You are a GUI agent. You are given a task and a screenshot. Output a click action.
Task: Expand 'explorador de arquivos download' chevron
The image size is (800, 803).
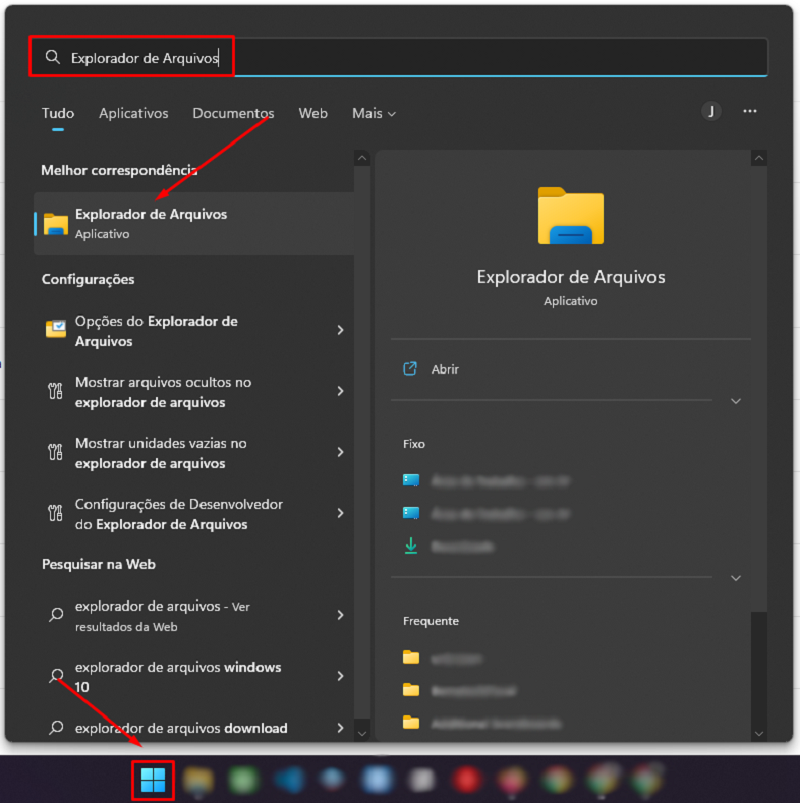[x=341, y=728]
